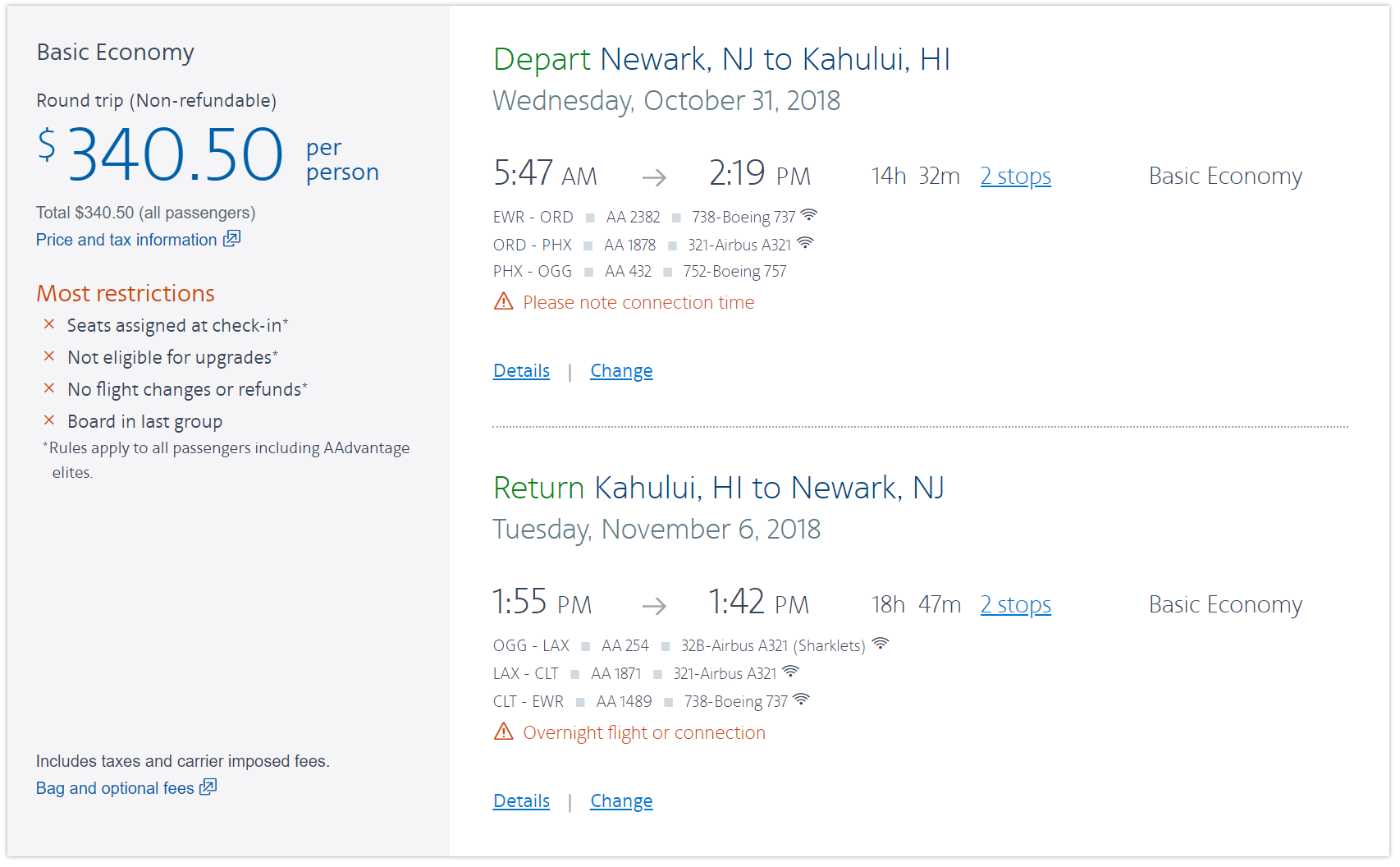Open Price and tax information link

click(x=126, y=240)
